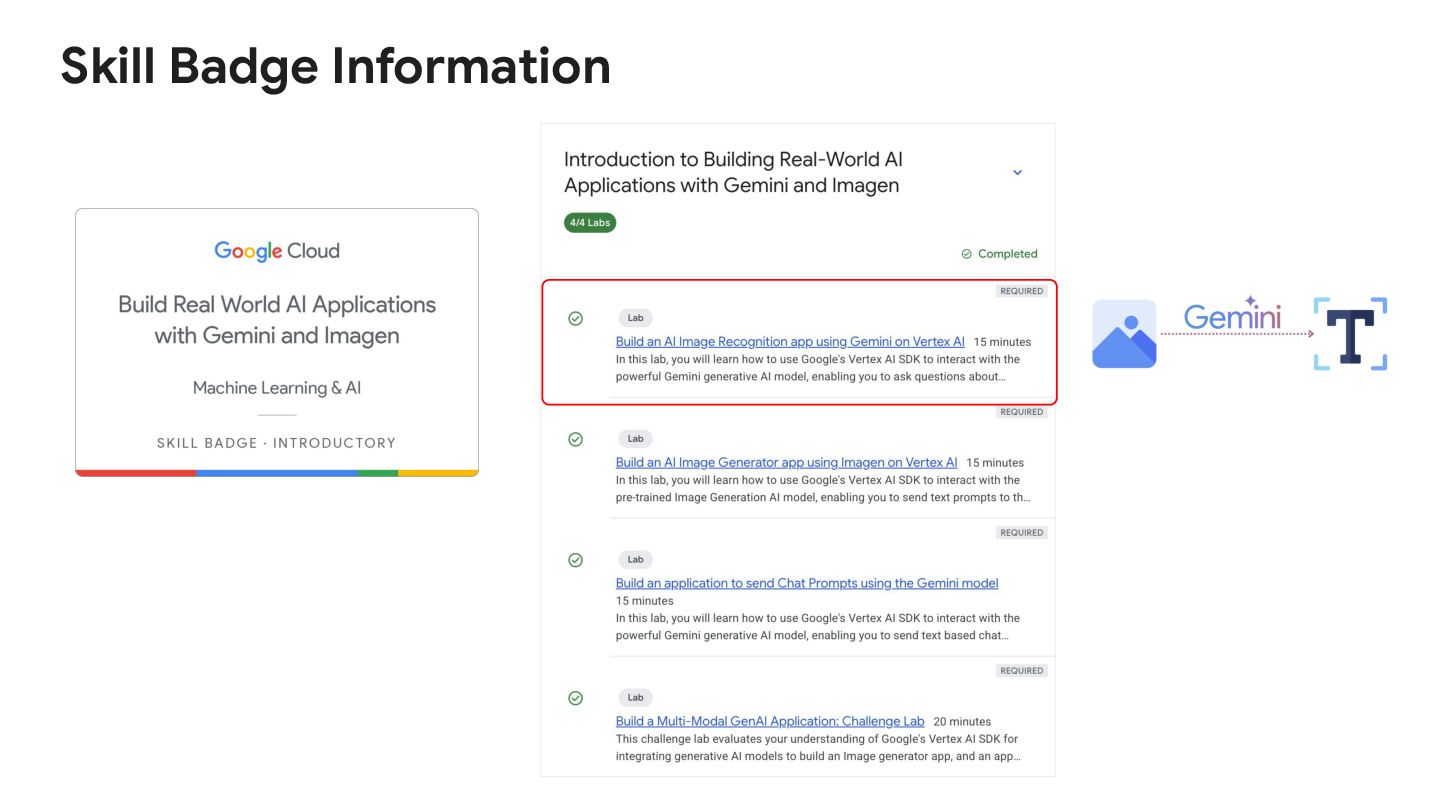Image resolution: width=1440 pixels, height=810 pixels.
Task: Click the 4/4 Labs green badge
Action: coord(590,223)
